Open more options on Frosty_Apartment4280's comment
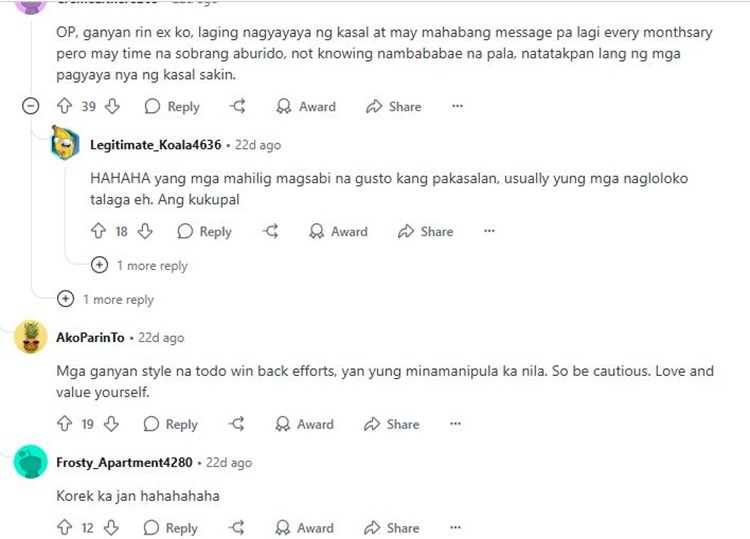750x539 pixels. (x=455, y=528)
